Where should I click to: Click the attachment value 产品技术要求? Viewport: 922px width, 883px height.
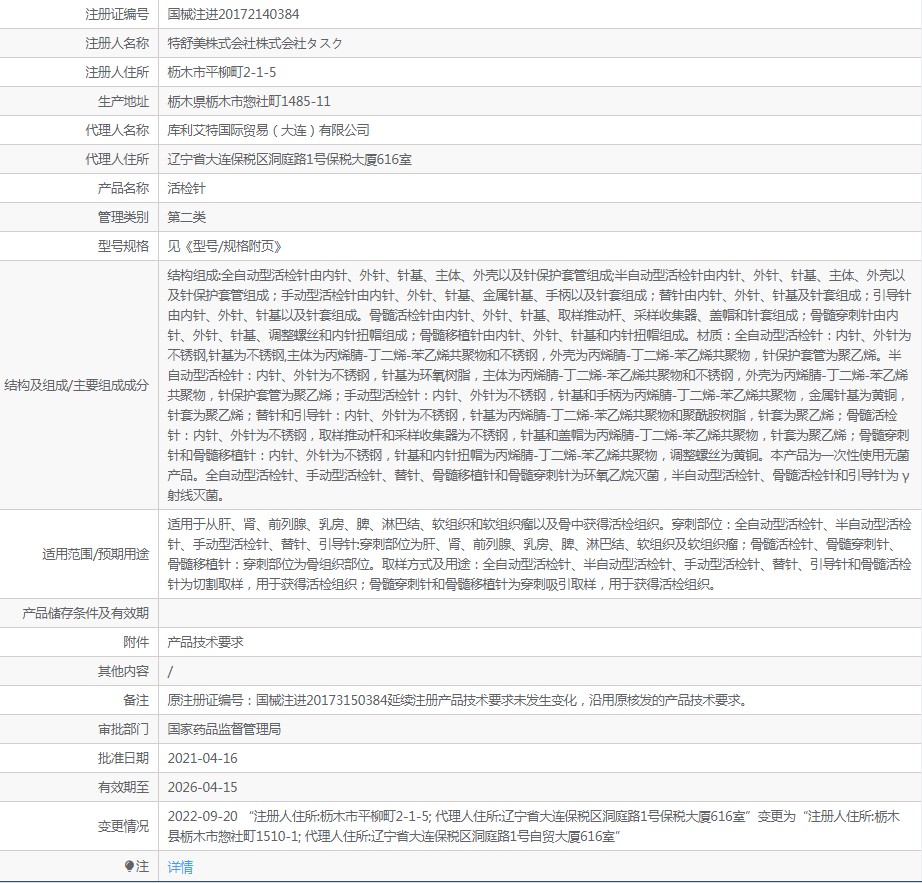pyautogui.click(x=205, y=642)
